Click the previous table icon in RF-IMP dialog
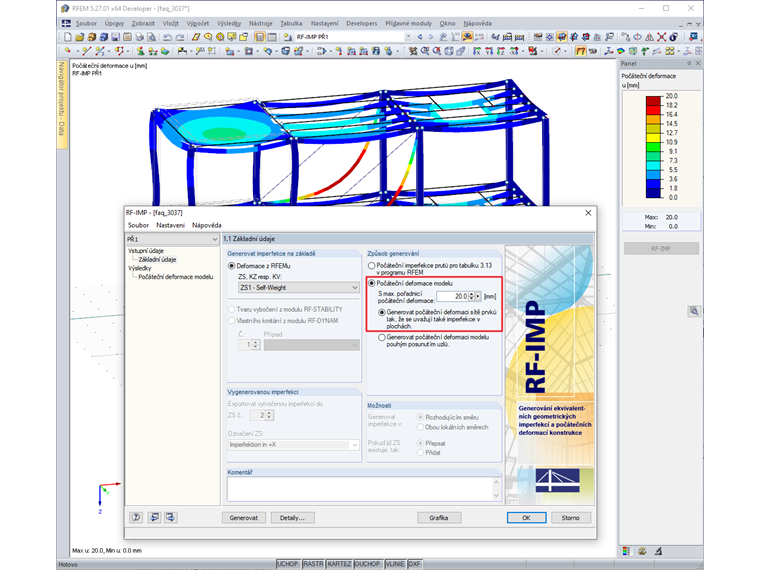Screen dimensions: 760x570 (154, 517)
